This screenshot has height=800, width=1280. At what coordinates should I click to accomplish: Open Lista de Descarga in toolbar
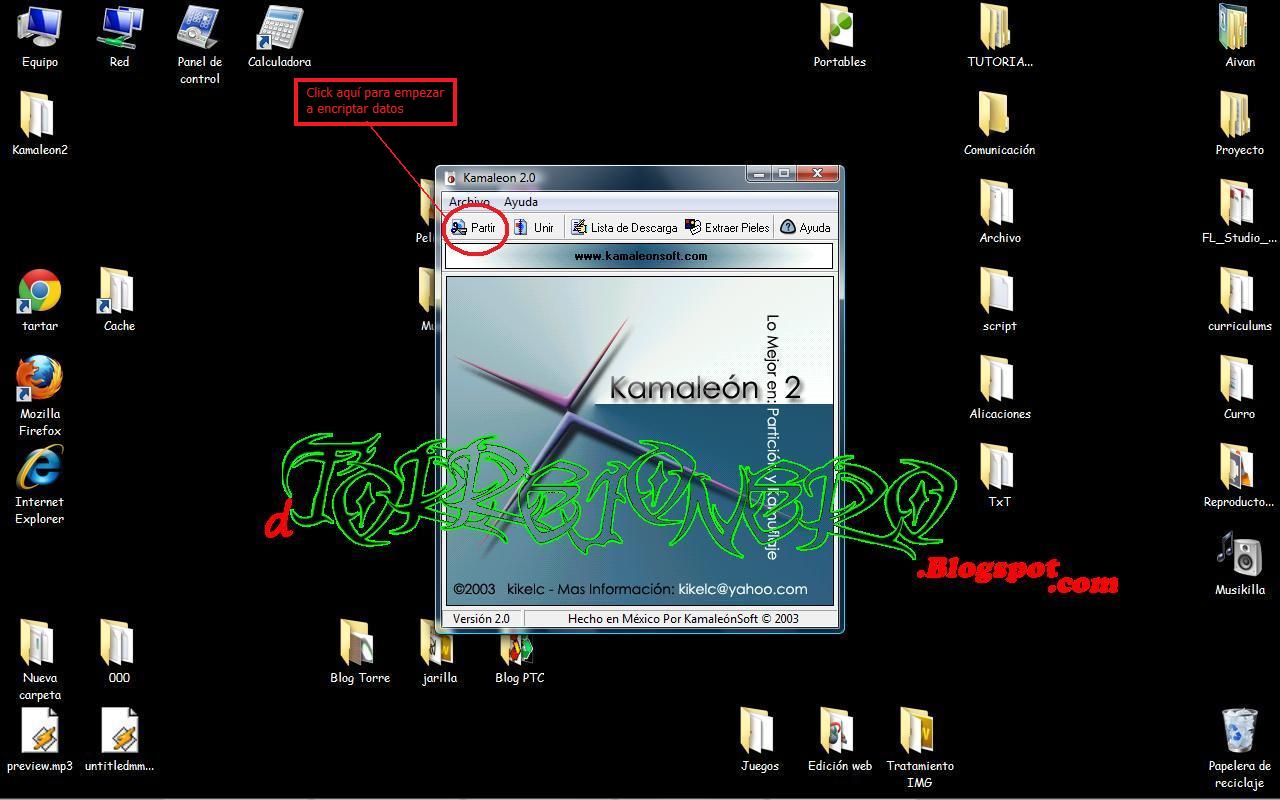(624, 228)
